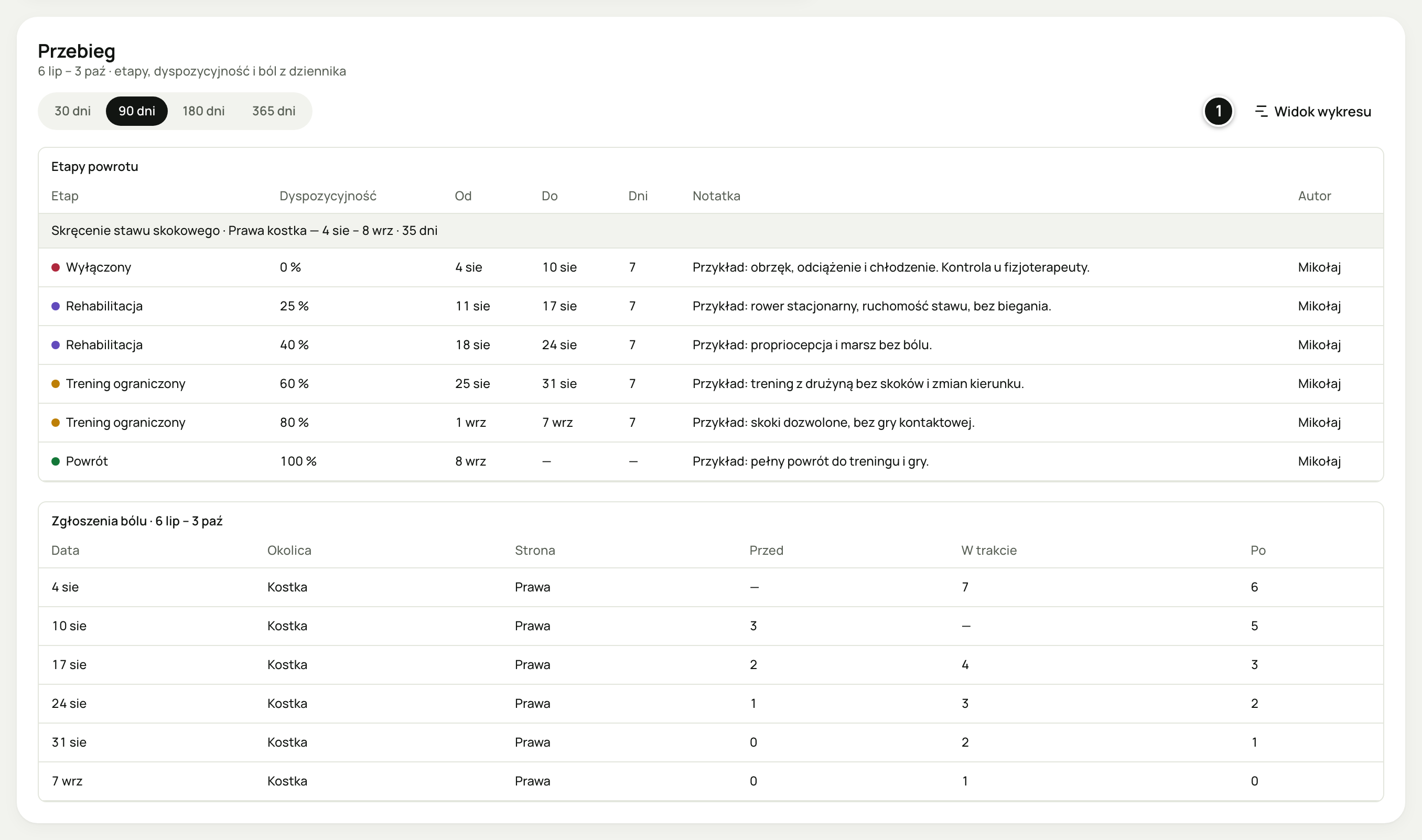Click the Okolica column header

(x=289, y=550)
